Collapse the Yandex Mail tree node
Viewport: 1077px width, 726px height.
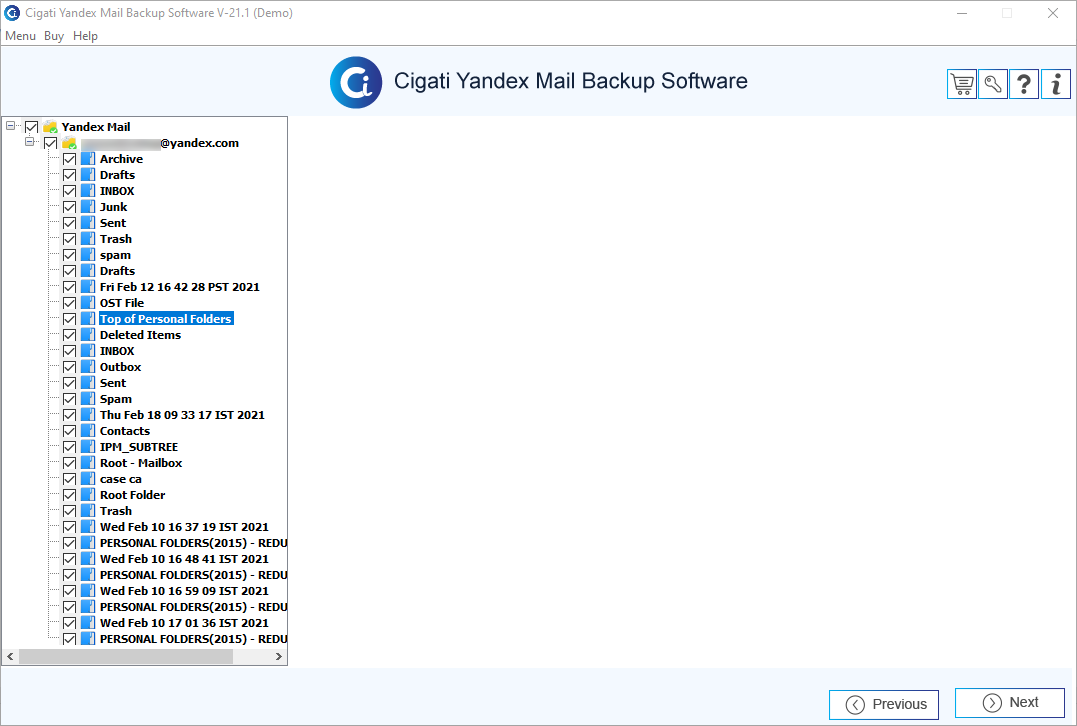point(10,126)
